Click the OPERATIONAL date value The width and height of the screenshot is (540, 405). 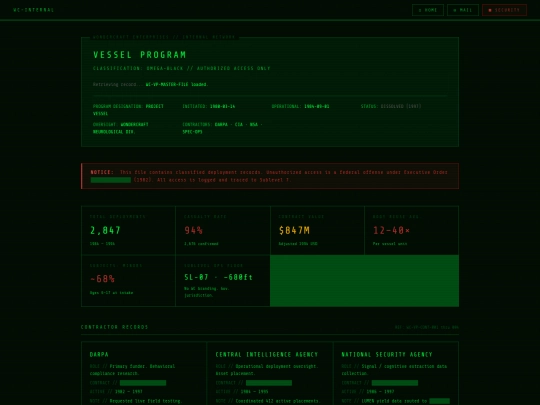point(316,106)
